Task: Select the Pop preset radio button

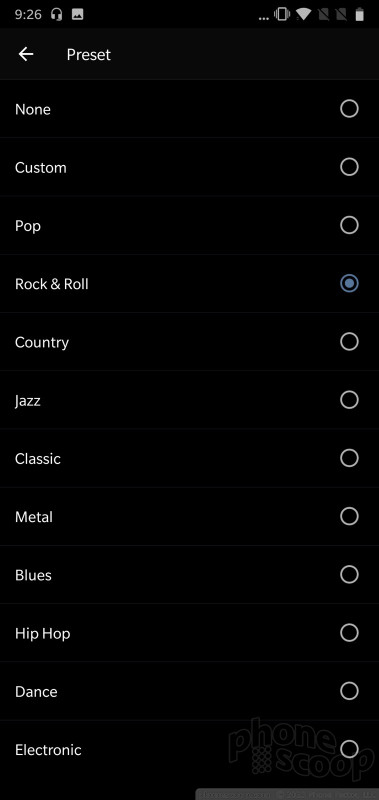Action: coord(349,225)
